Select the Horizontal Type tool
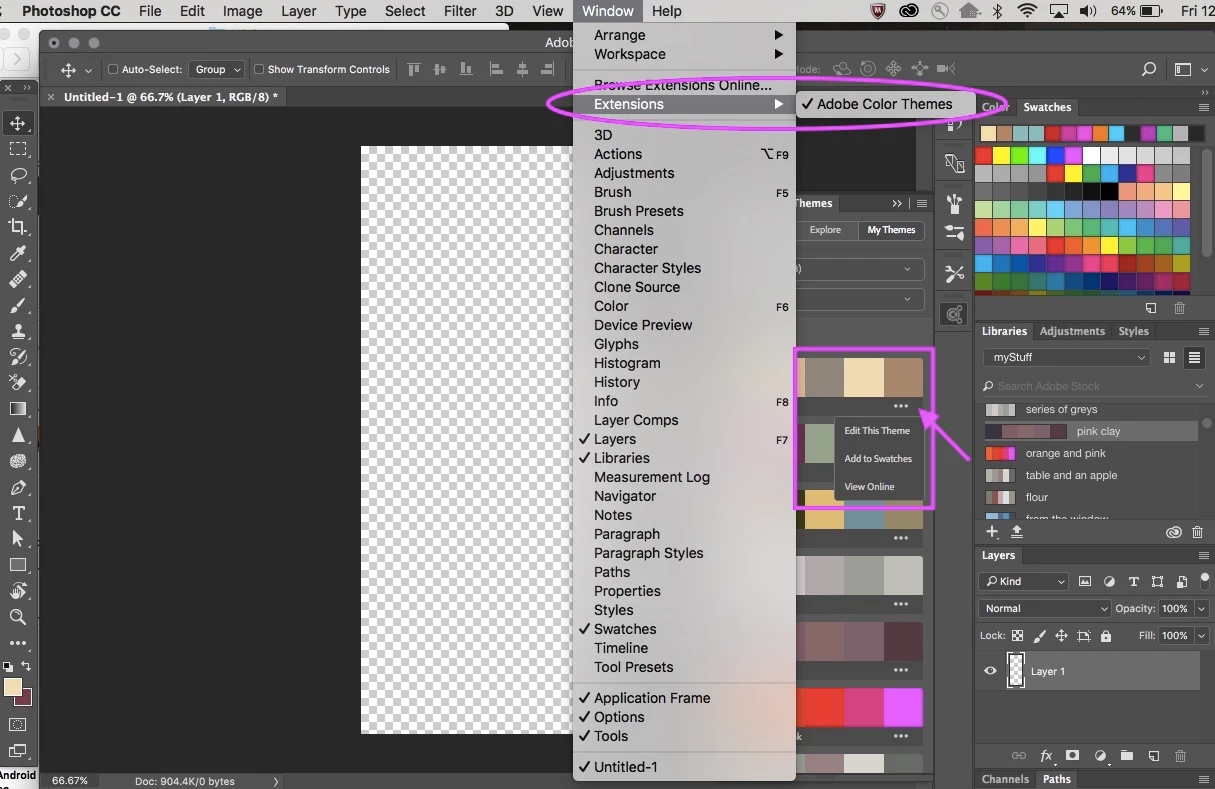 click(x=18, y=513)
